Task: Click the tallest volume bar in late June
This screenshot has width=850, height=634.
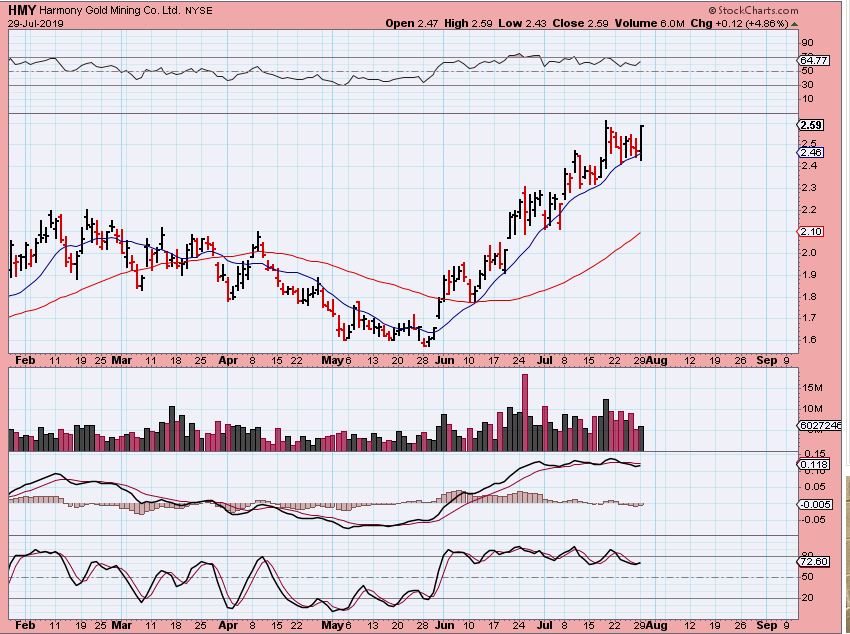Action: coord(524,412)
